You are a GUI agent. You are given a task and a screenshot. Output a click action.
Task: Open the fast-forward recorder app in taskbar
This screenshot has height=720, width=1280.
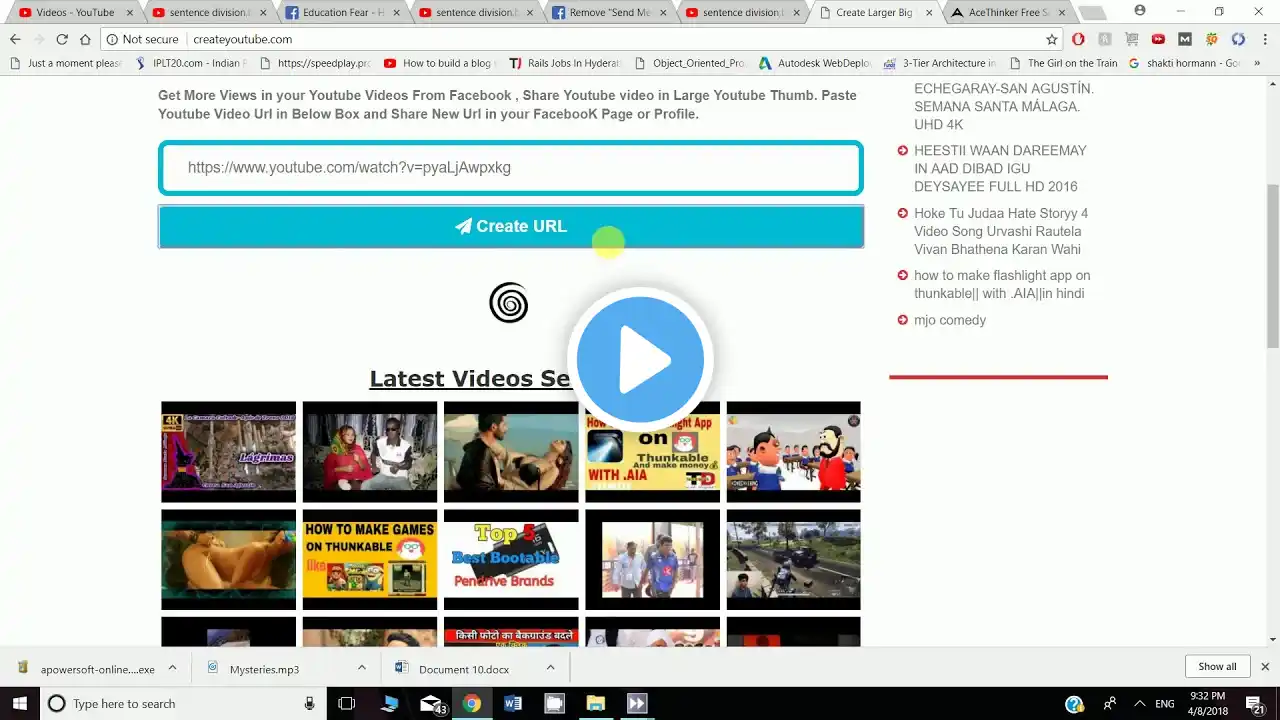click(x=636, y=704)
